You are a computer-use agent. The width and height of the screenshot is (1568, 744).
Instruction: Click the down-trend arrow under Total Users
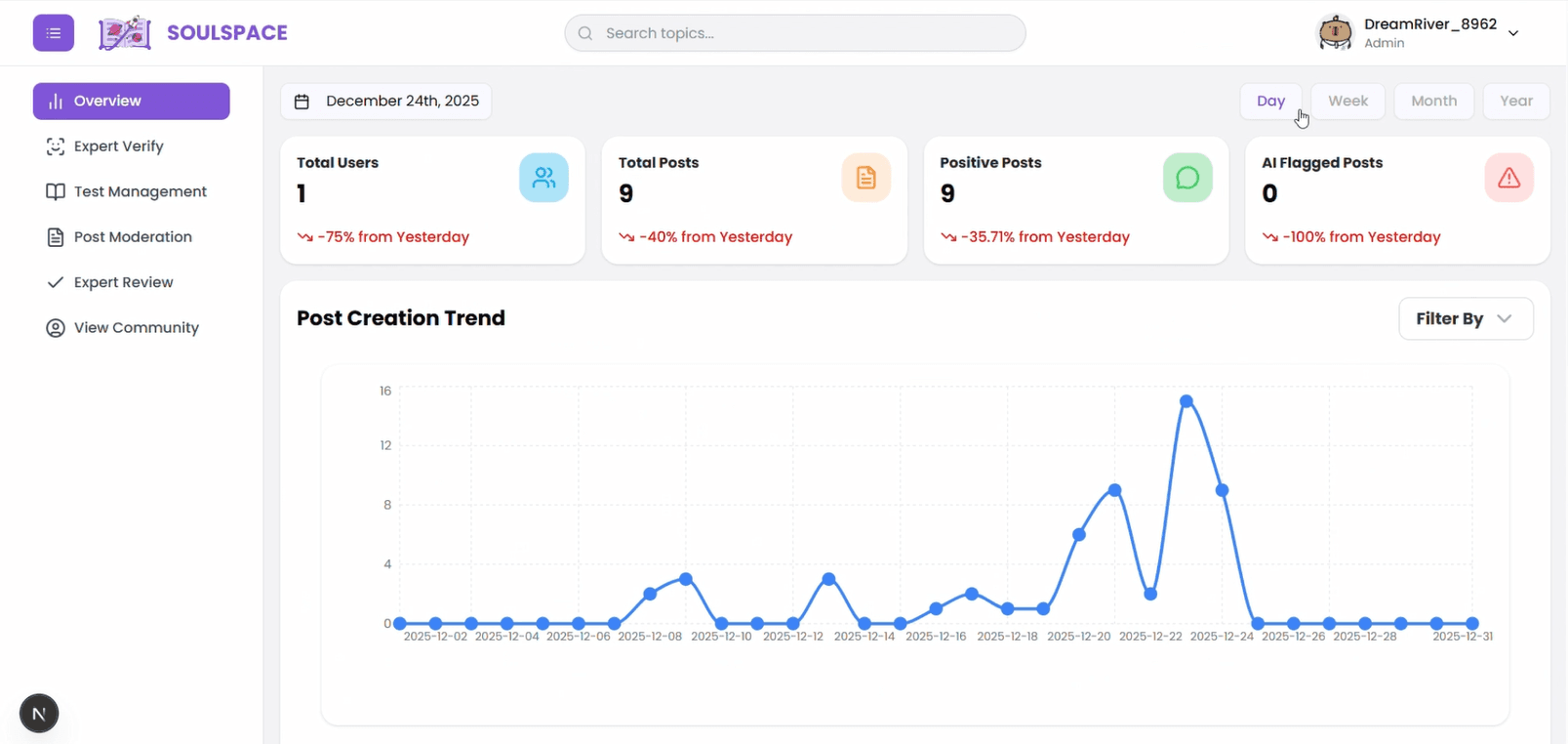pos(305,237)
